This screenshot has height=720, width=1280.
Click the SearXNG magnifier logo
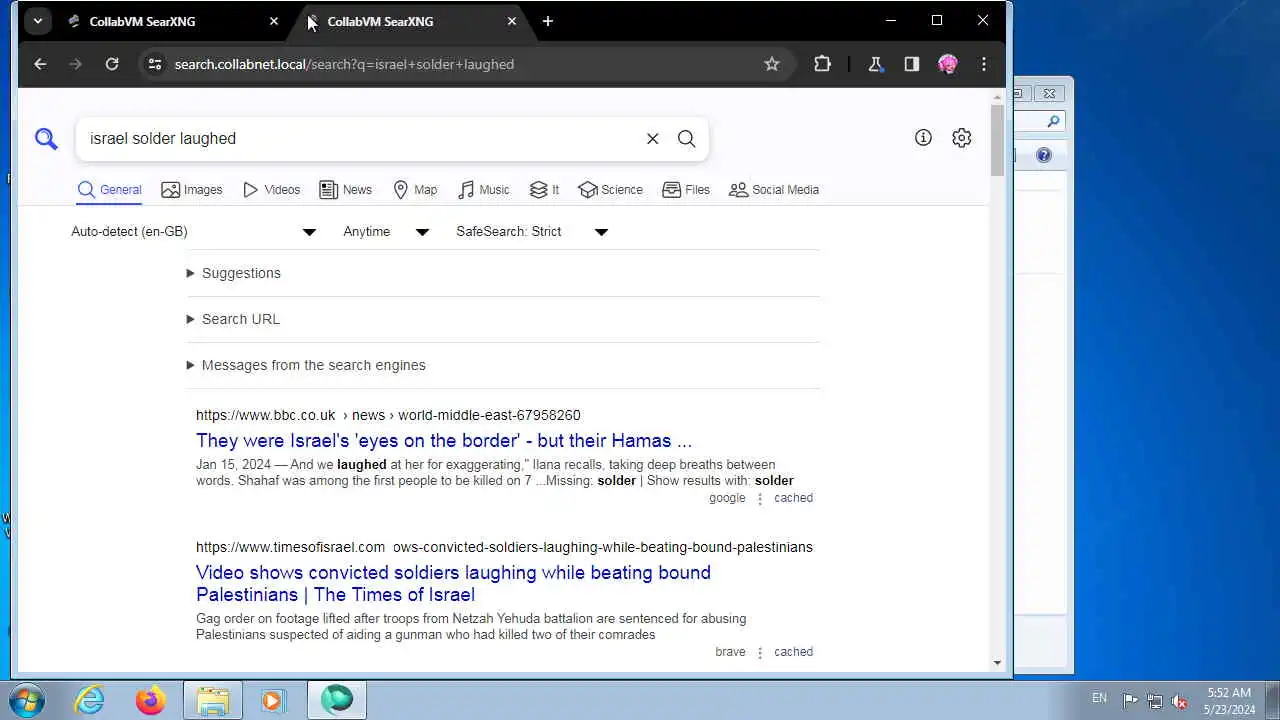[x=46, y=139]
